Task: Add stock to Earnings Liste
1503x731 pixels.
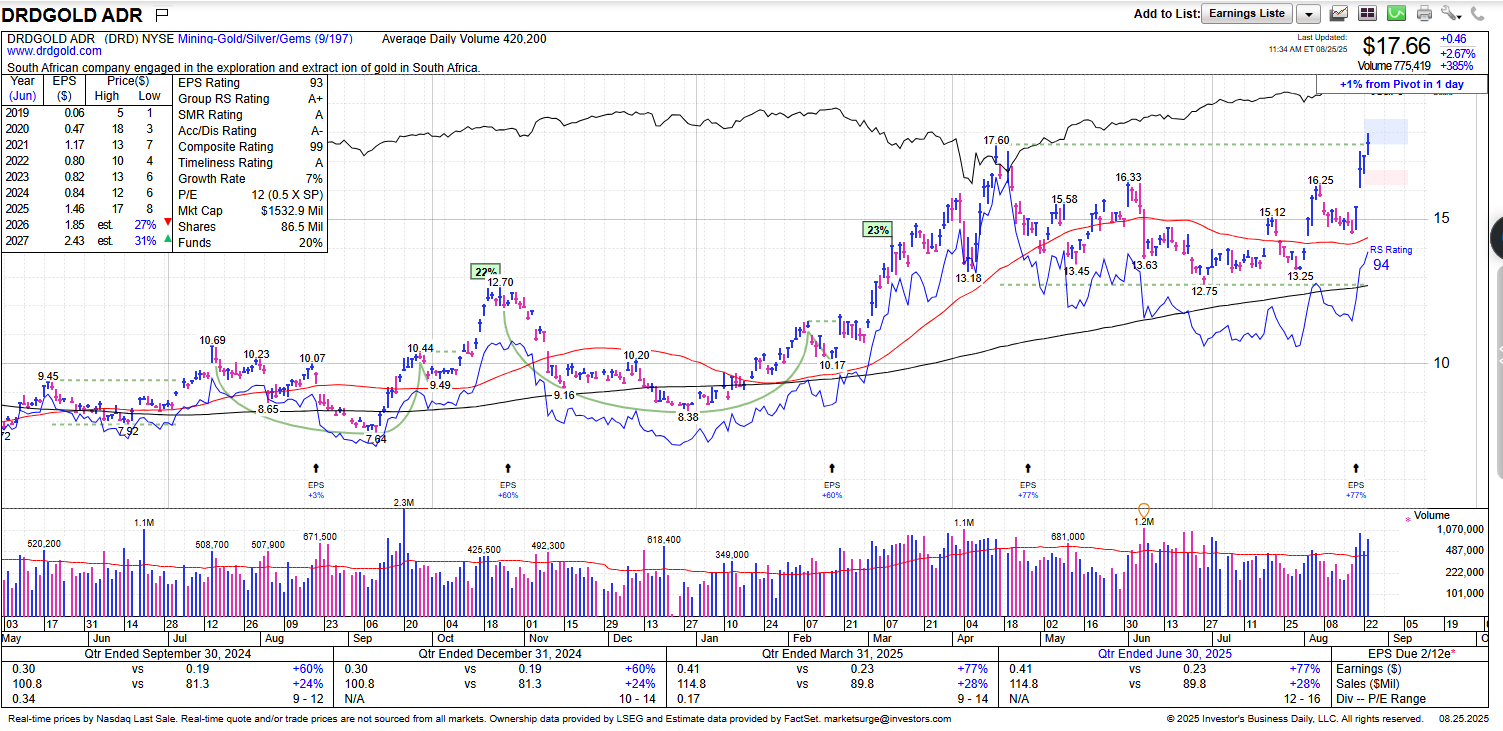Action: click(x=1246, y=14)
